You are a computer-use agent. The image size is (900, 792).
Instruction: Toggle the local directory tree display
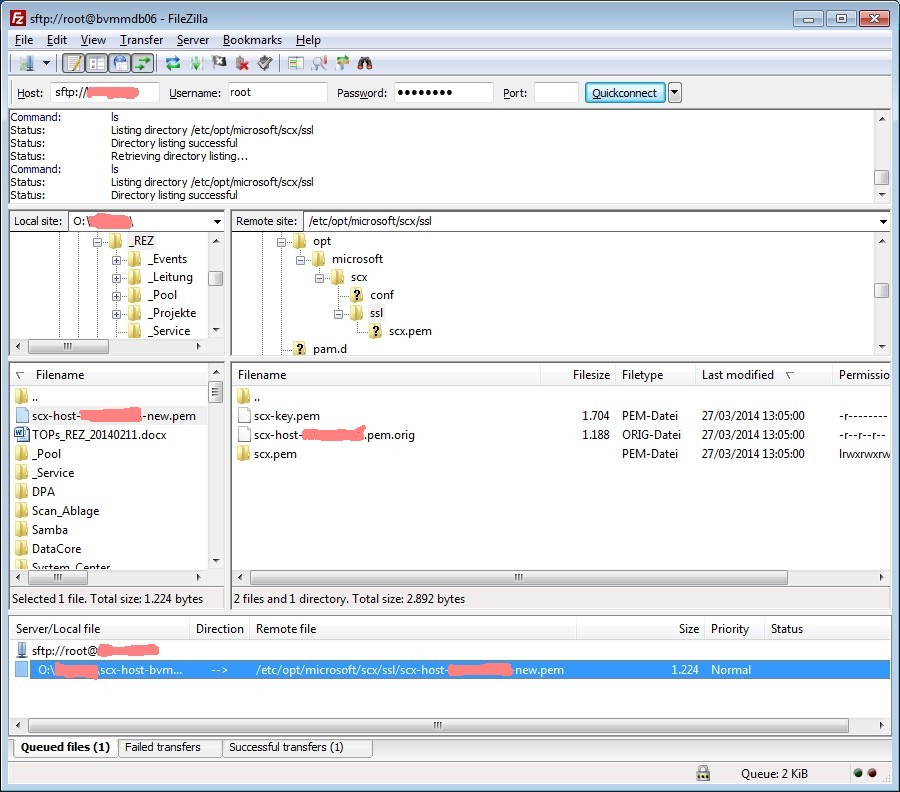97,63
